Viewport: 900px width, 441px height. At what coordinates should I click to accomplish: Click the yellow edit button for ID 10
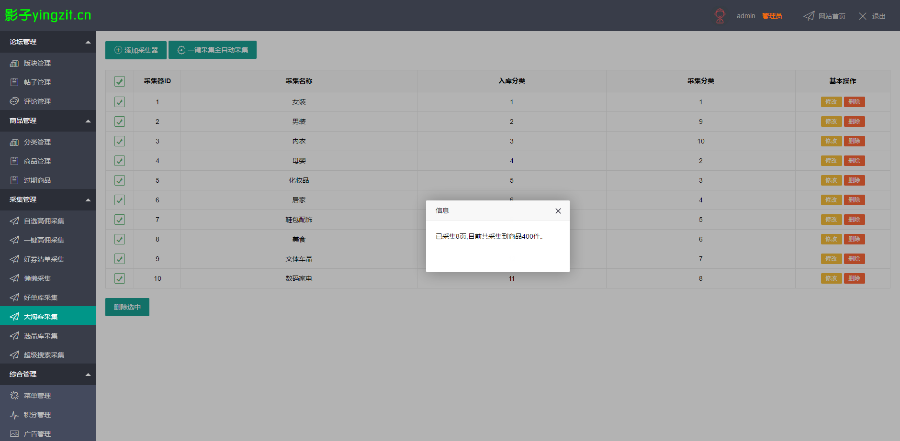[x=831, y=278]
